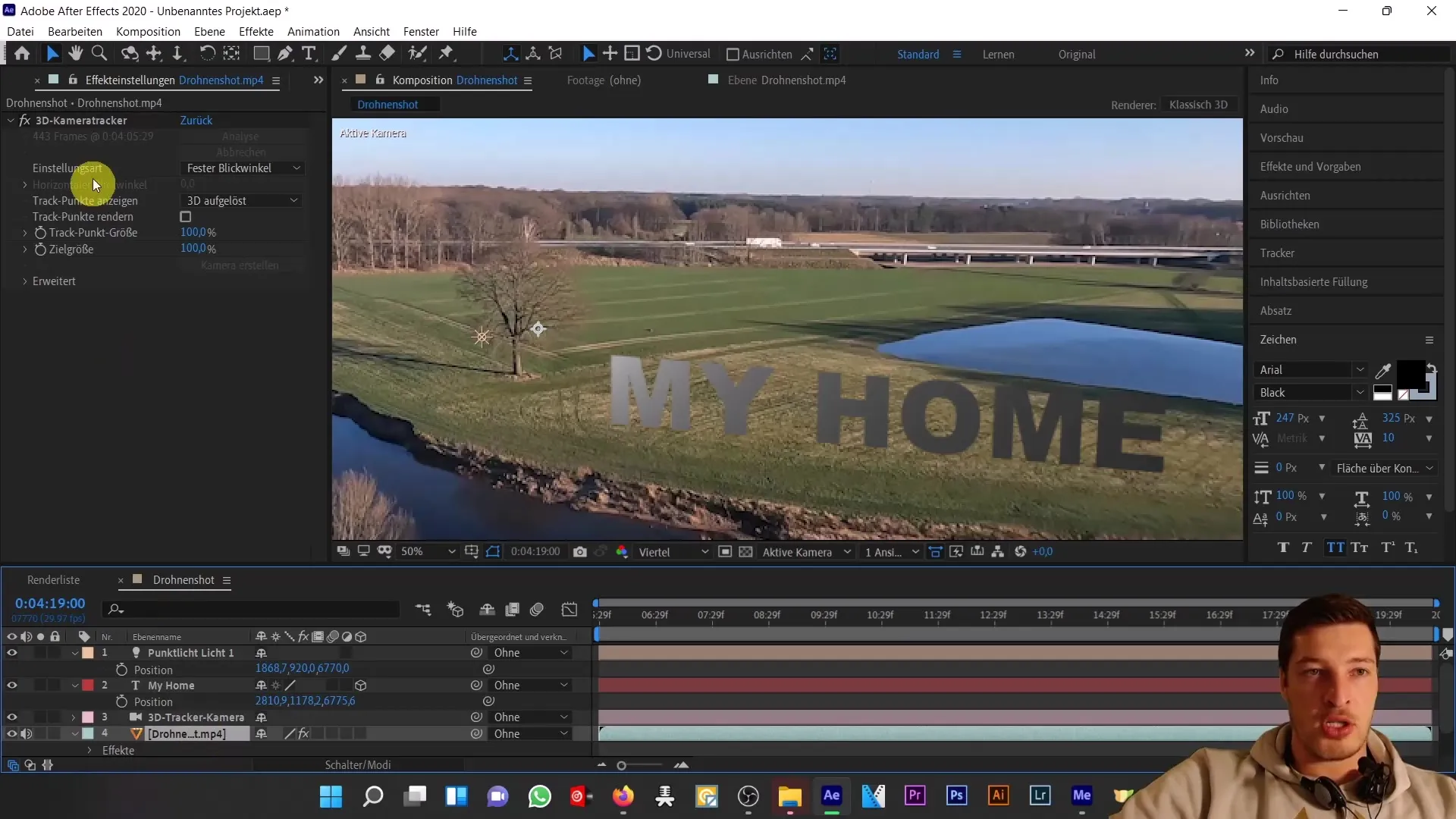Expand the Erweitert section in effect panel
1456x819 pixels.
tap(24, 281)
